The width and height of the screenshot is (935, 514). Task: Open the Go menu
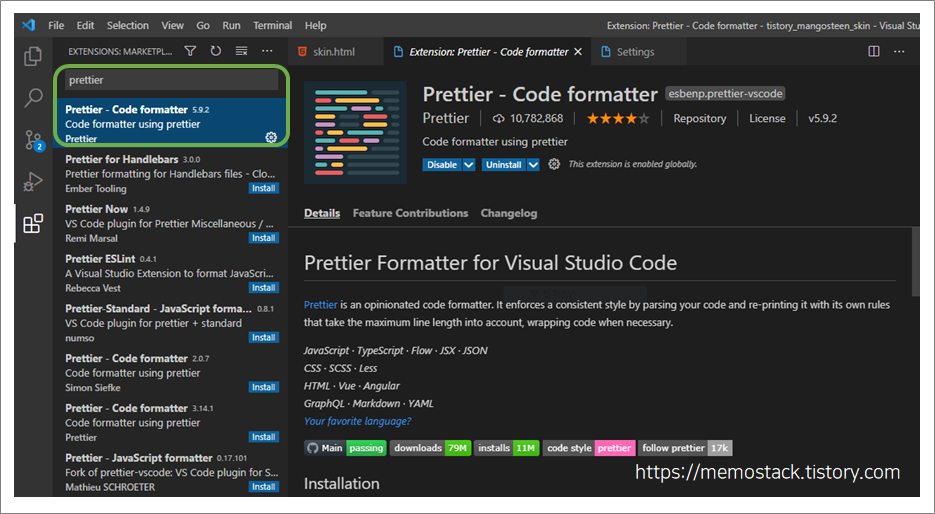coord(203,25)
